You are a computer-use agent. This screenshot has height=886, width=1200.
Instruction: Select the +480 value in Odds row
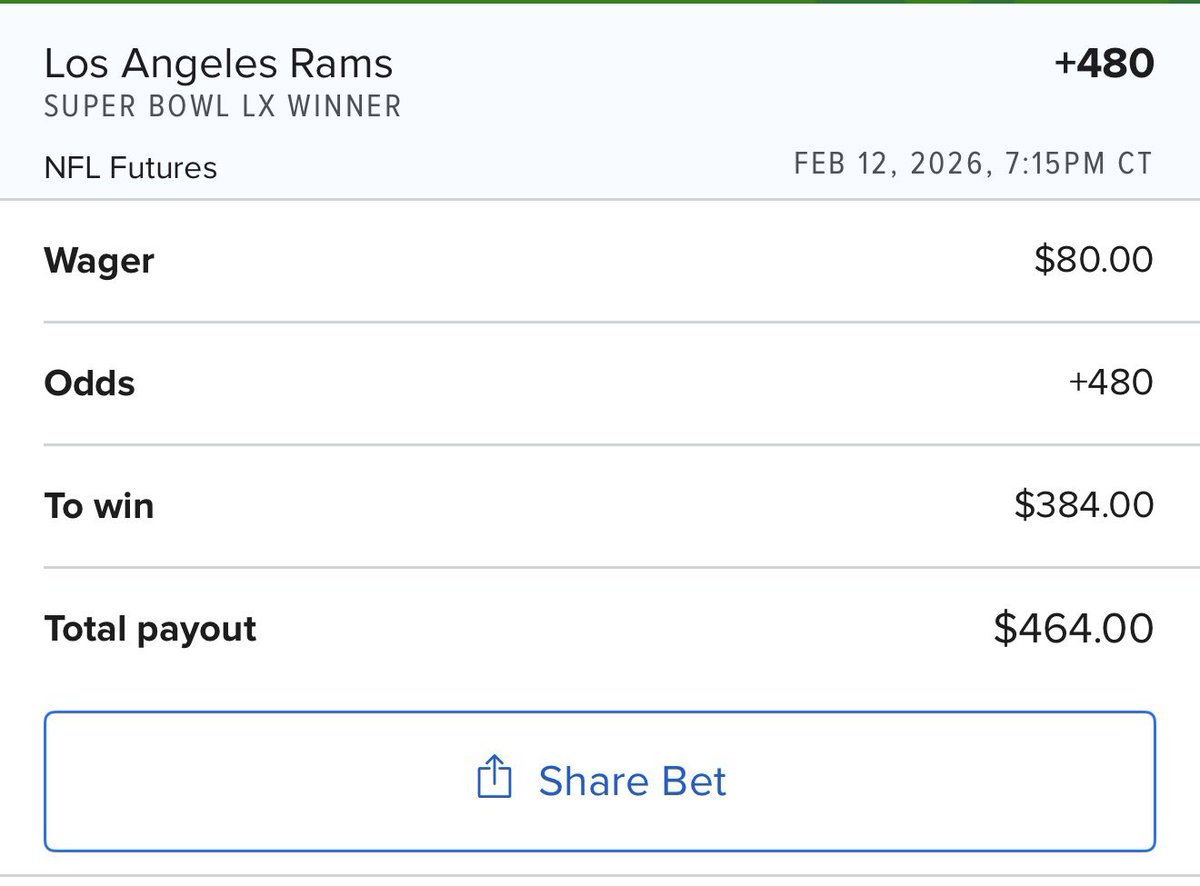coord(1110,383)
